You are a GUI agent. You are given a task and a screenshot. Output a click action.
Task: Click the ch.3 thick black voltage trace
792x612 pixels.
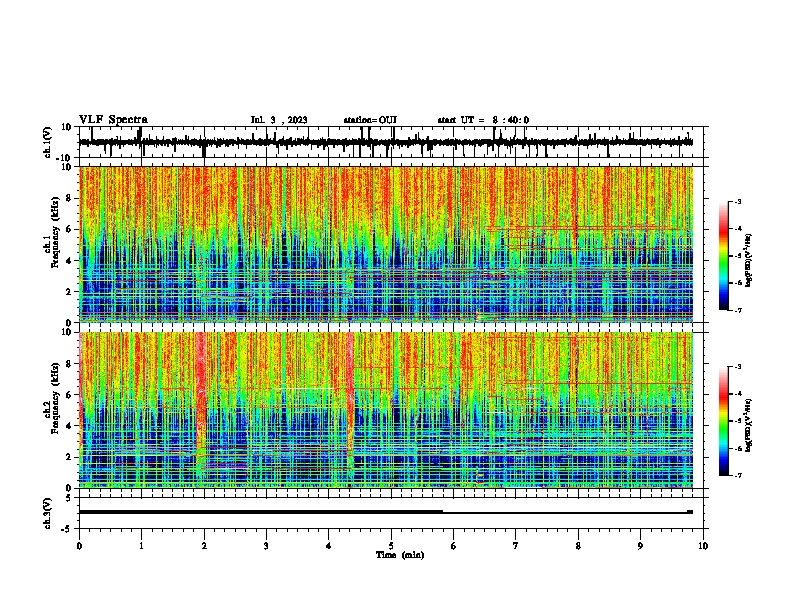[x=261, y=512]
